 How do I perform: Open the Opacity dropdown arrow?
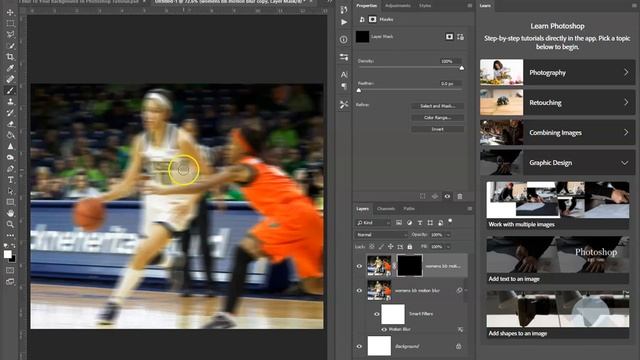pos(448,235)
